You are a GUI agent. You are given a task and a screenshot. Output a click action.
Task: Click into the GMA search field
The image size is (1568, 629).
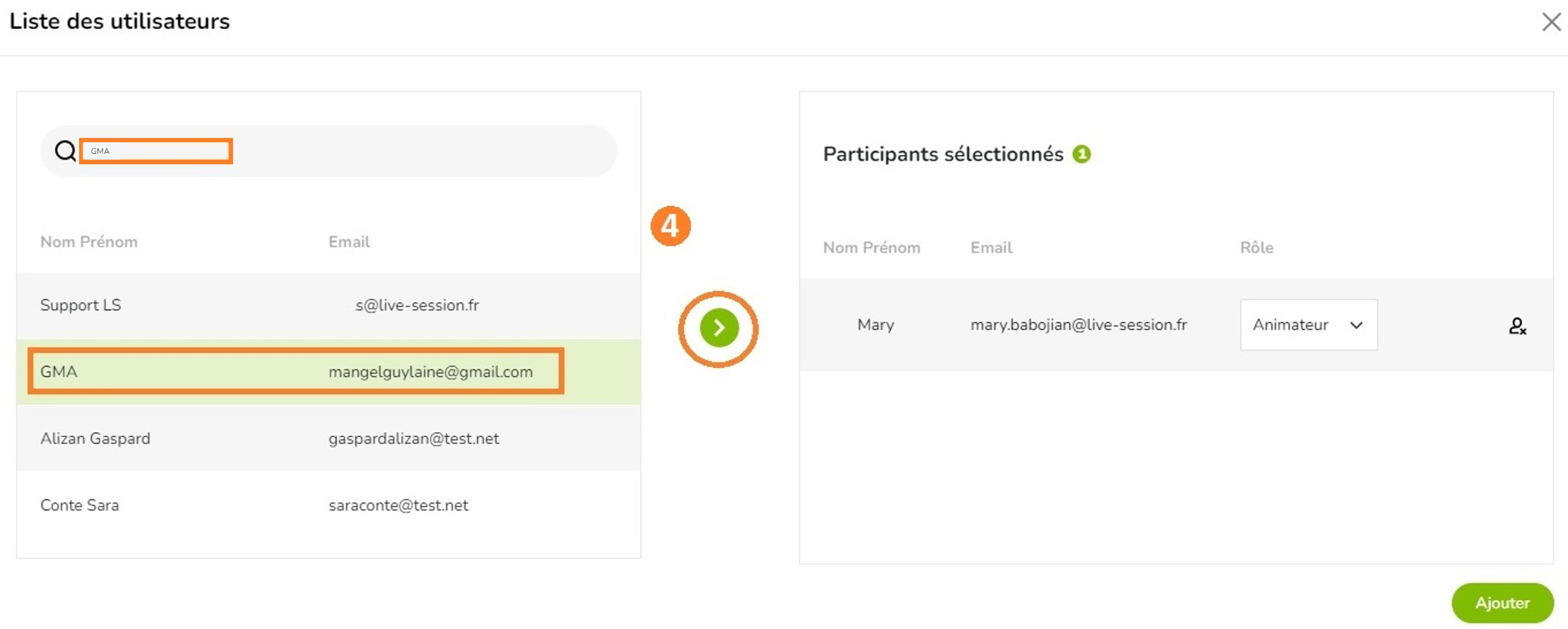click(x=156, y=151)
